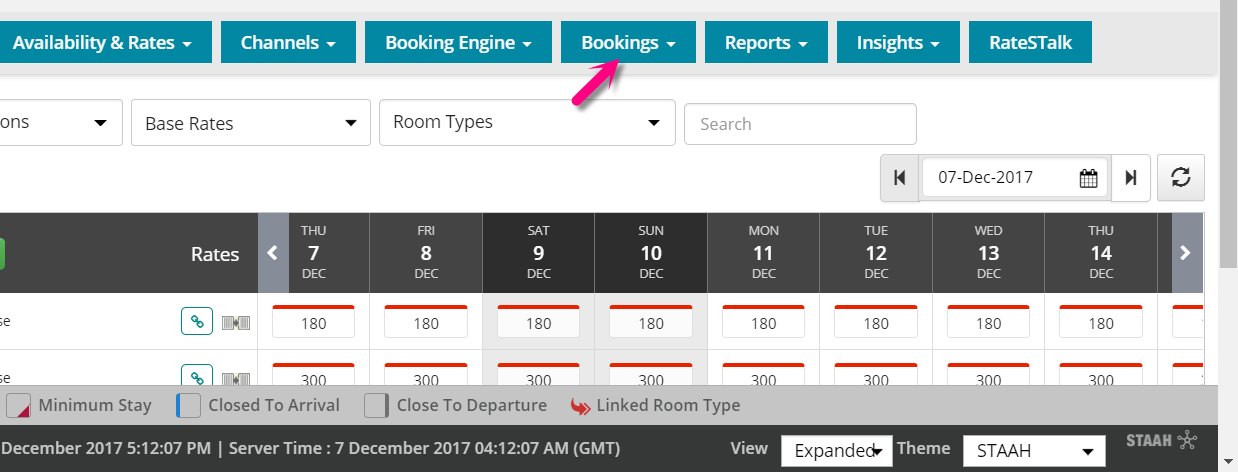This screenshot has height=472, width=1238.
Task: Shift calendar columns left with arrow
Action: pyautogui.click(x=272, y=253)
